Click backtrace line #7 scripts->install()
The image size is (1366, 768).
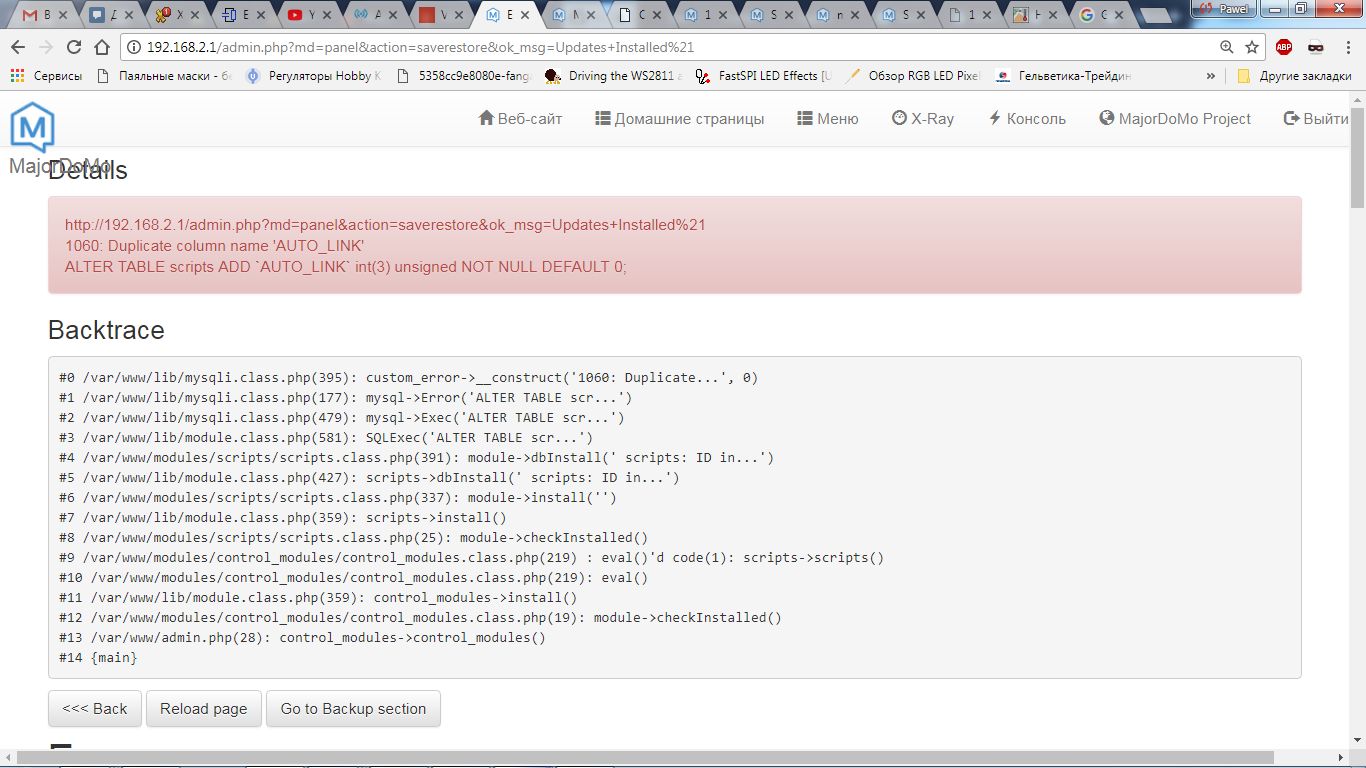(283, 518)
